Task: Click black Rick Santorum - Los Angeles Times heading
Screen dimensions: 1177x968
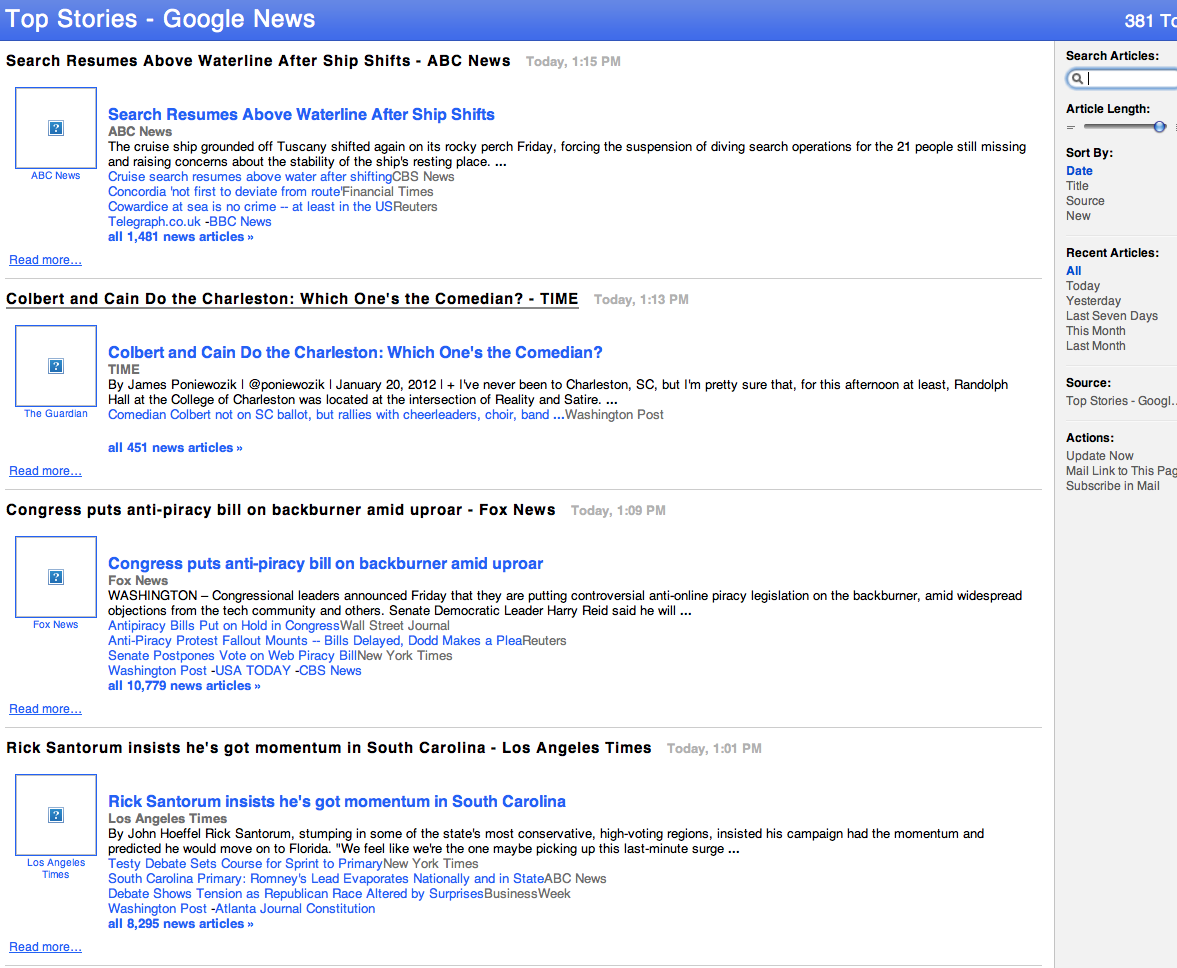Action: [x=329, y=748]
